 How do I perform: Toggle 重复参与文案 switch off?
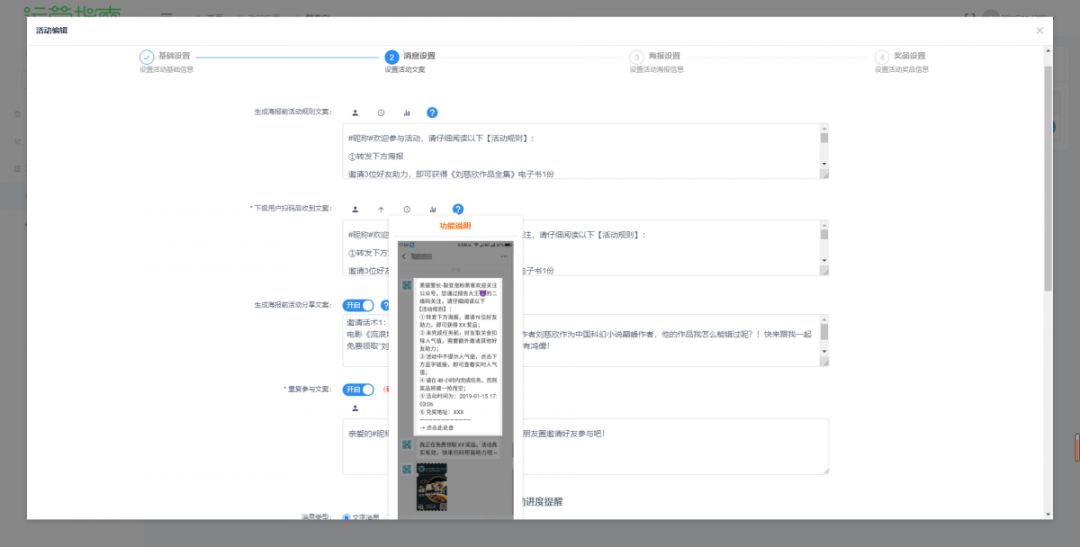point(358,389)
